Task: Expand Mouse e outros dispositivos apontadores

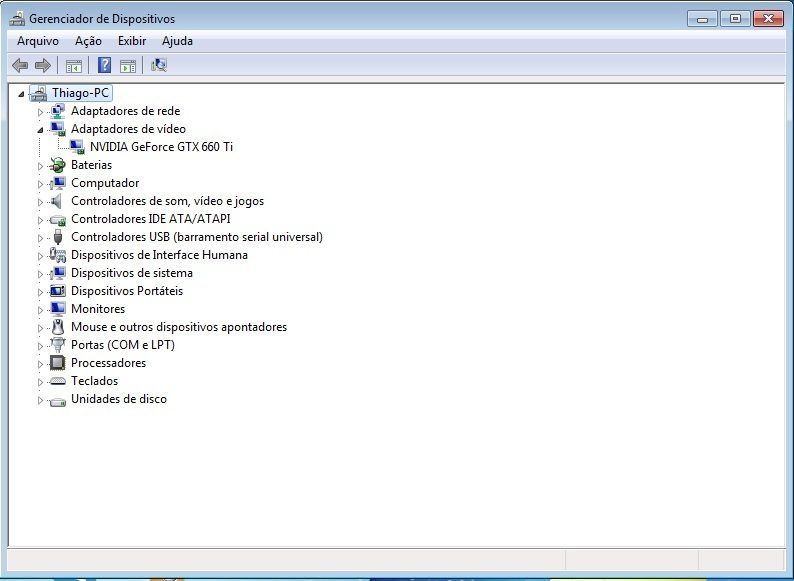Action: [x=41, y=328]
